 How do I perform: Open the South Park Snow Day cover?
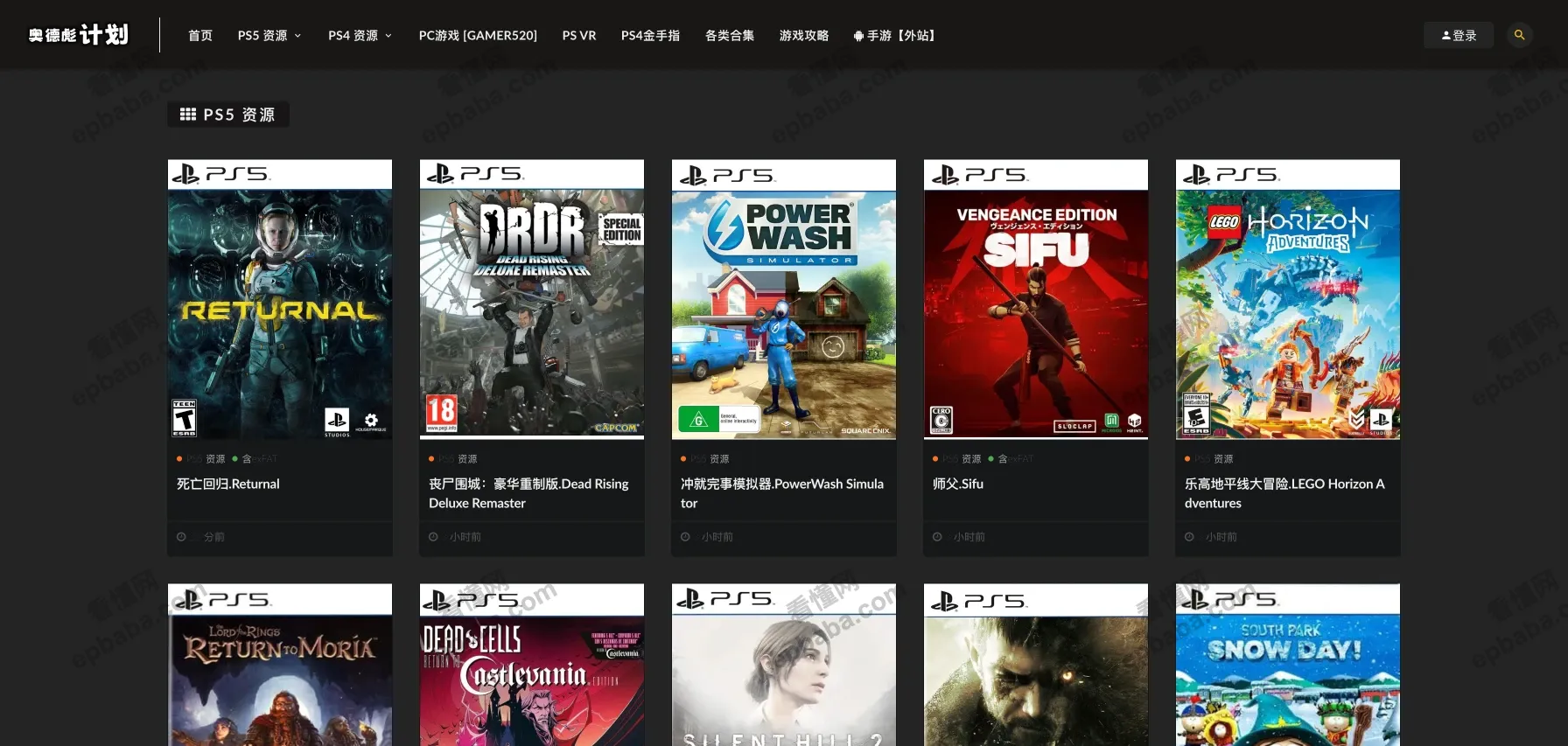coord(1288,665)
